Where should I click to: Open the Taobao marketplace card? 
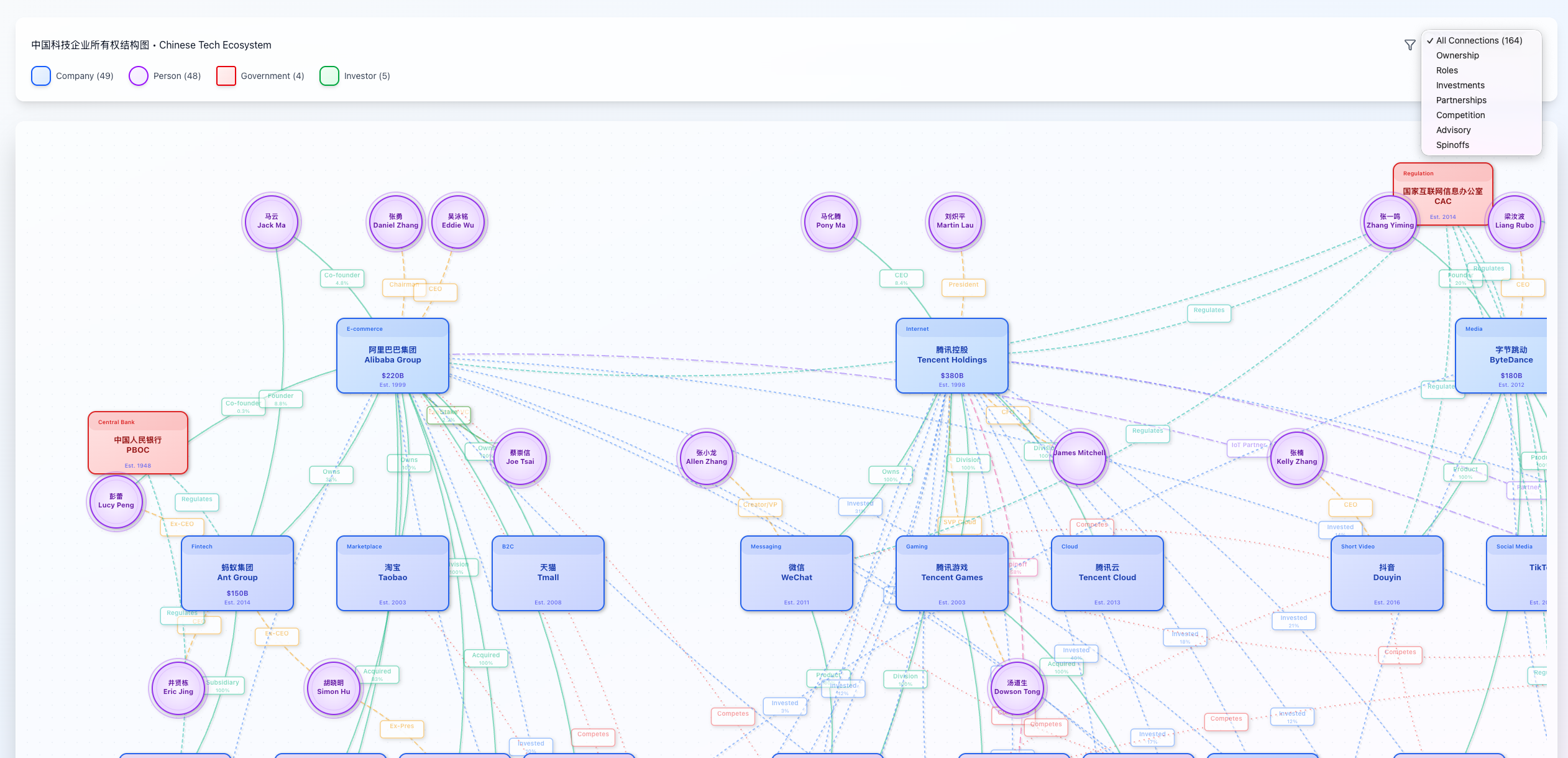(x=393, y=573)
